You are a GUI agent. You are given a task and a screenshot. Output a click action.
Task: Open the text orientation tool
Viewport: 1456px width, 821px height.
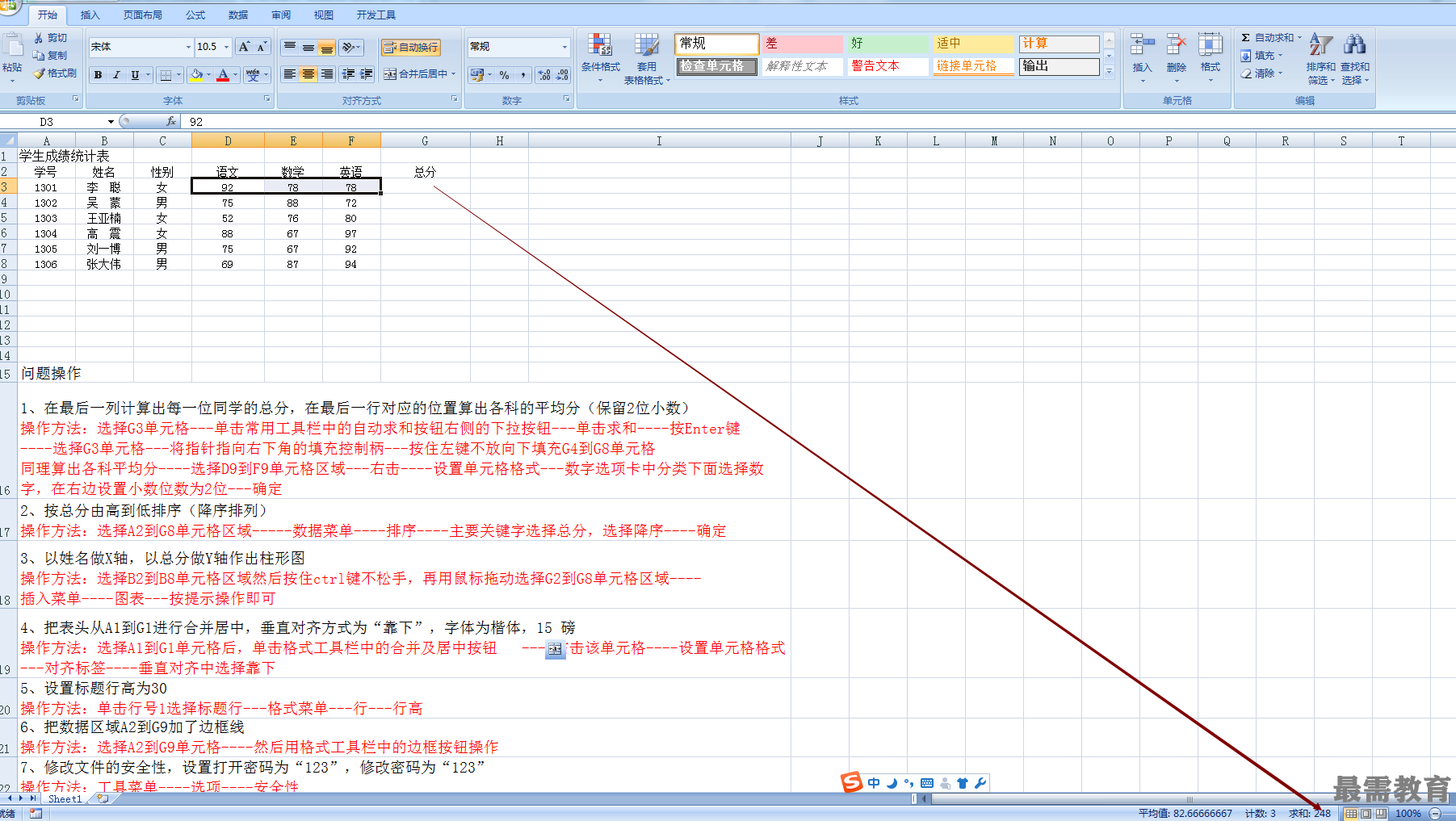click(x=351, y=48)
